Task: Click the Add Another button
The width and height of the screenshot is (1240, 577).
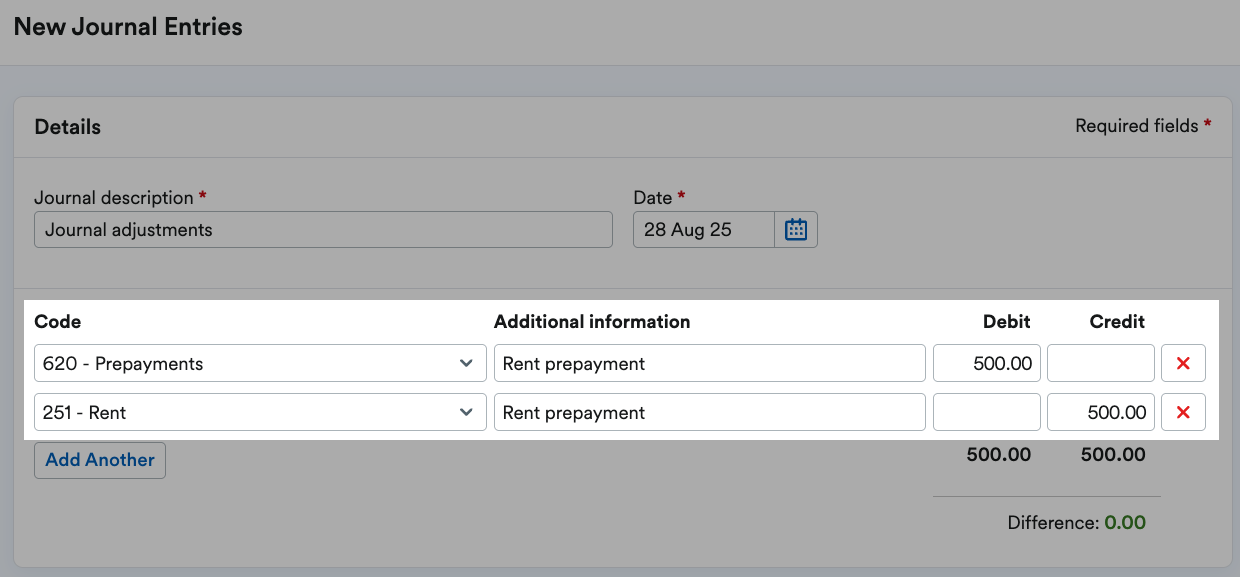Action: click(100, 460)
